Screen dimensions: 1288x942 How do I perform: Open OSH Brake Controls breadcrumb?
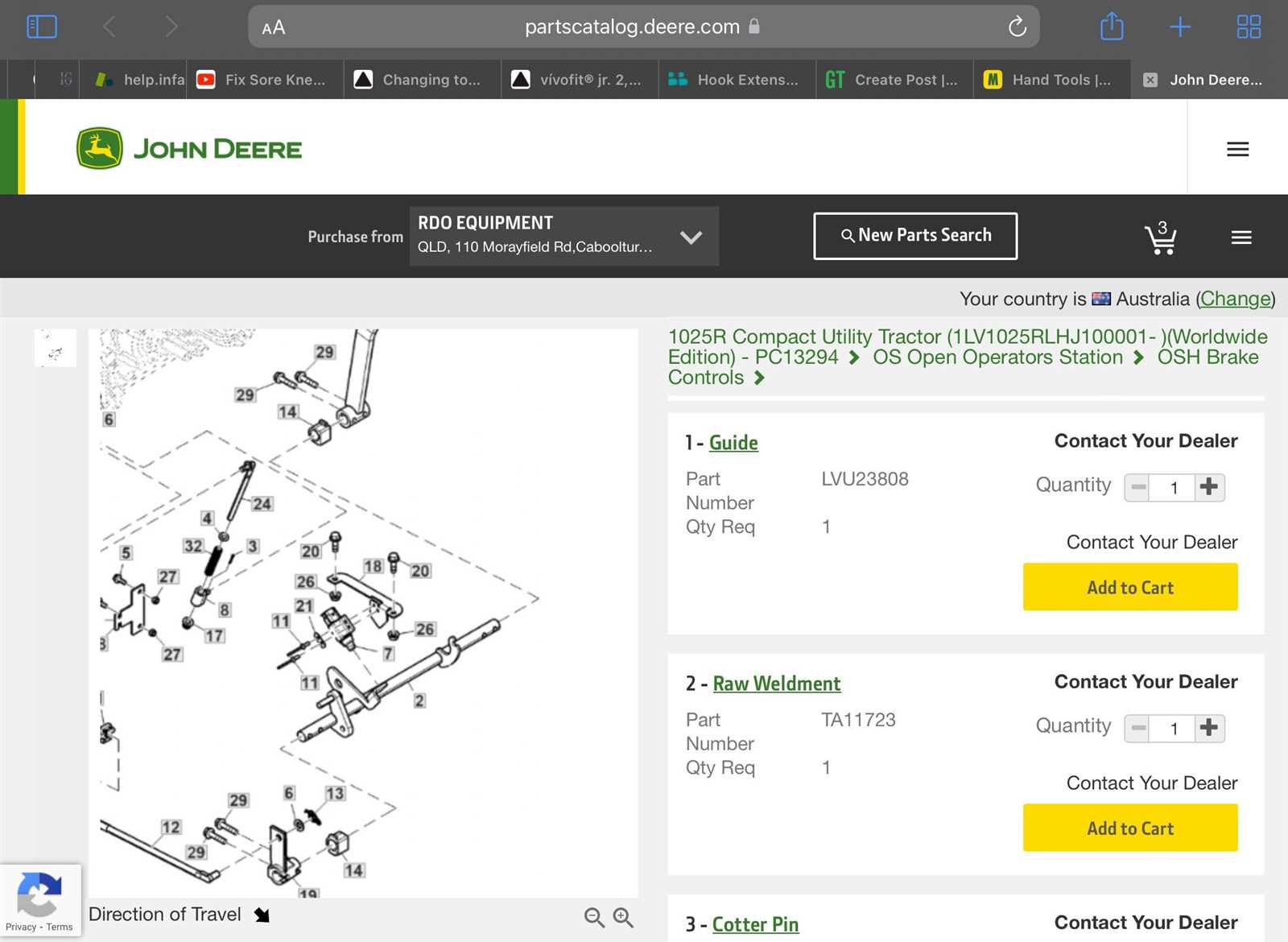coord(964,367)
